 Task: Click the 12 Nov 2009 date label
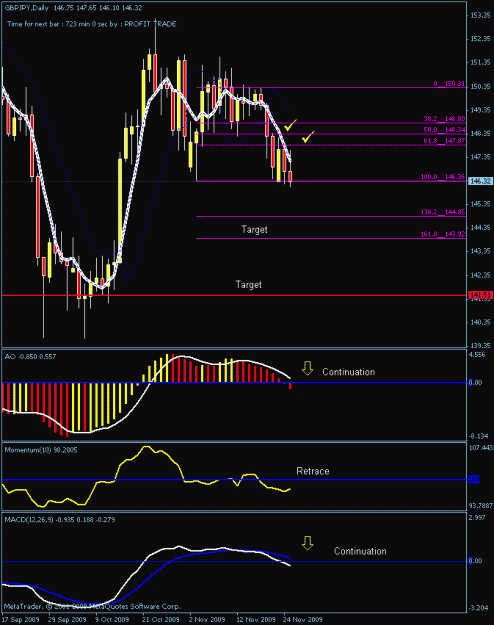[x=256, y=619]
